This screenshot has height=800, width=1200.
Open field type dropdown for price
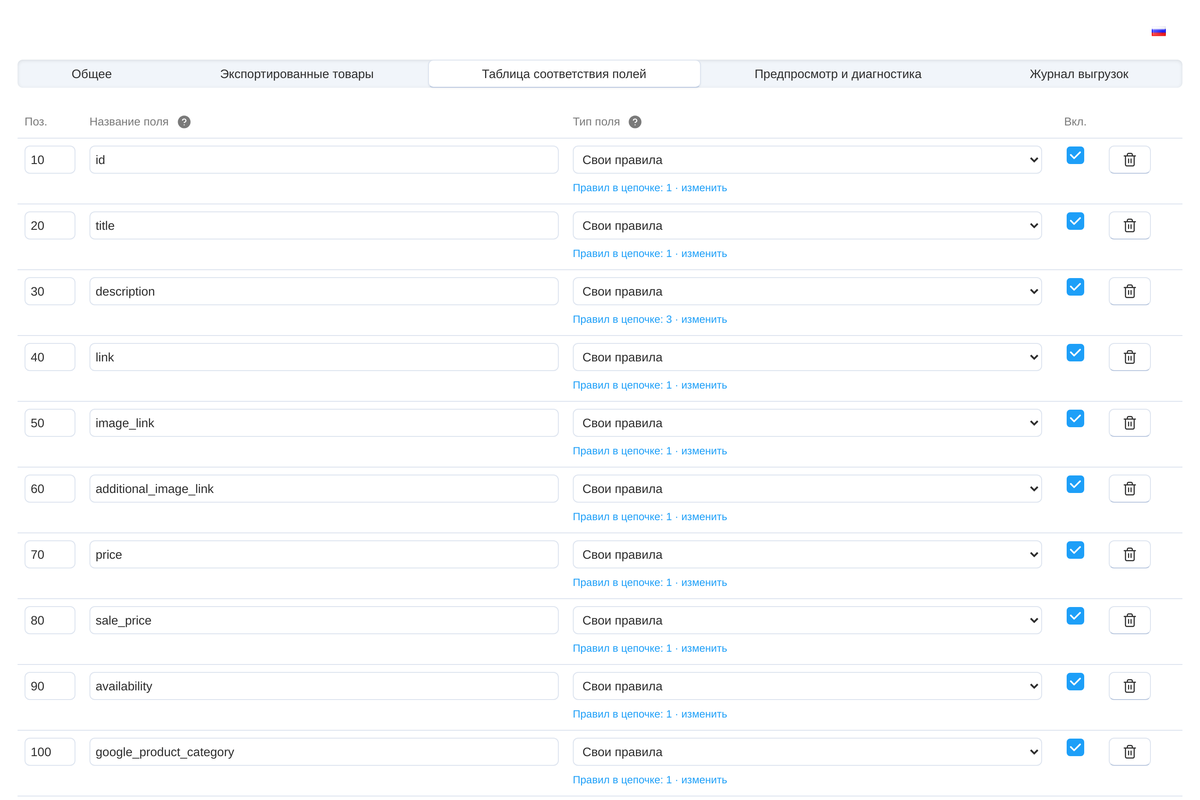tap(807, 555)
